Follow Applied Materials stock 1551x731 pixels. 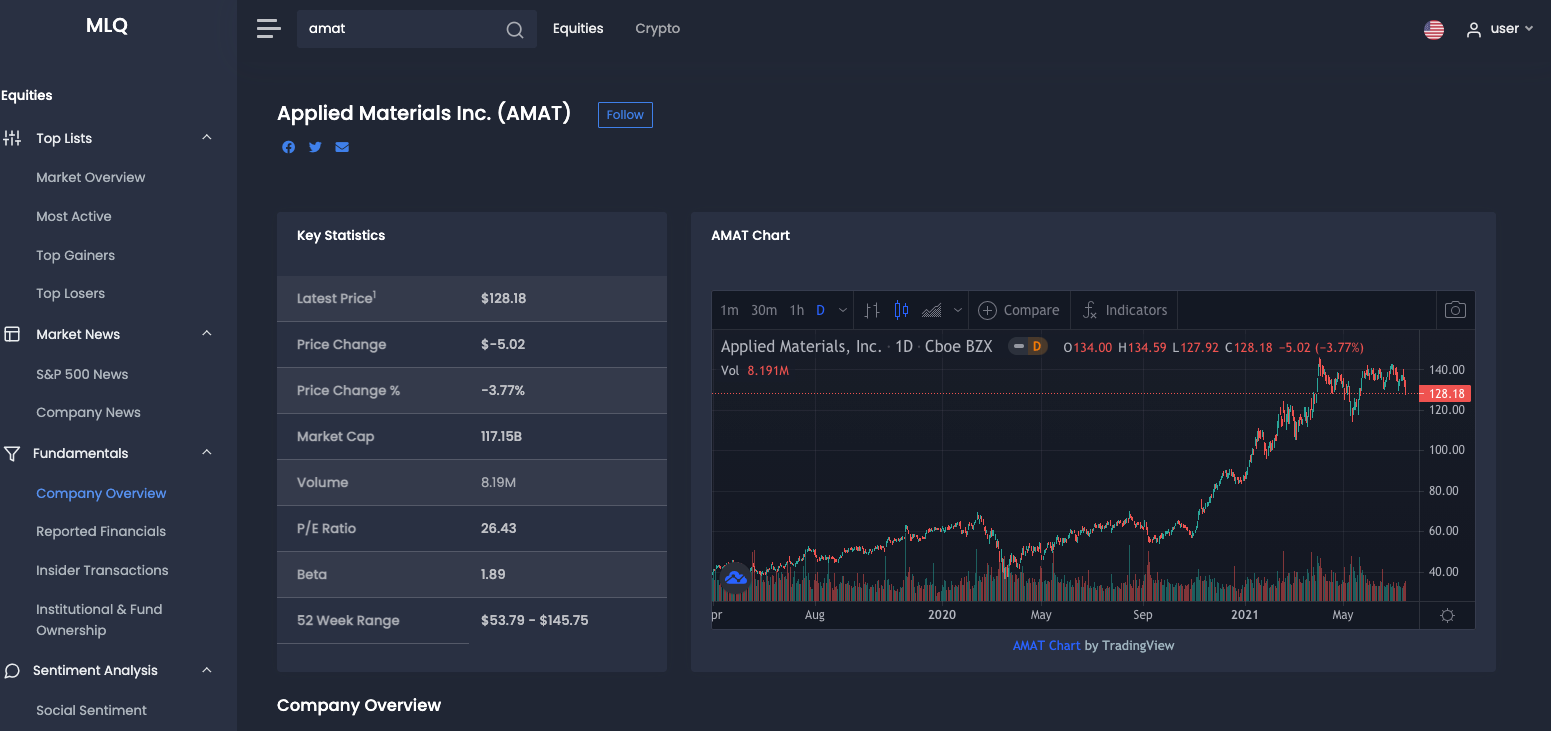tap(625, 115)
